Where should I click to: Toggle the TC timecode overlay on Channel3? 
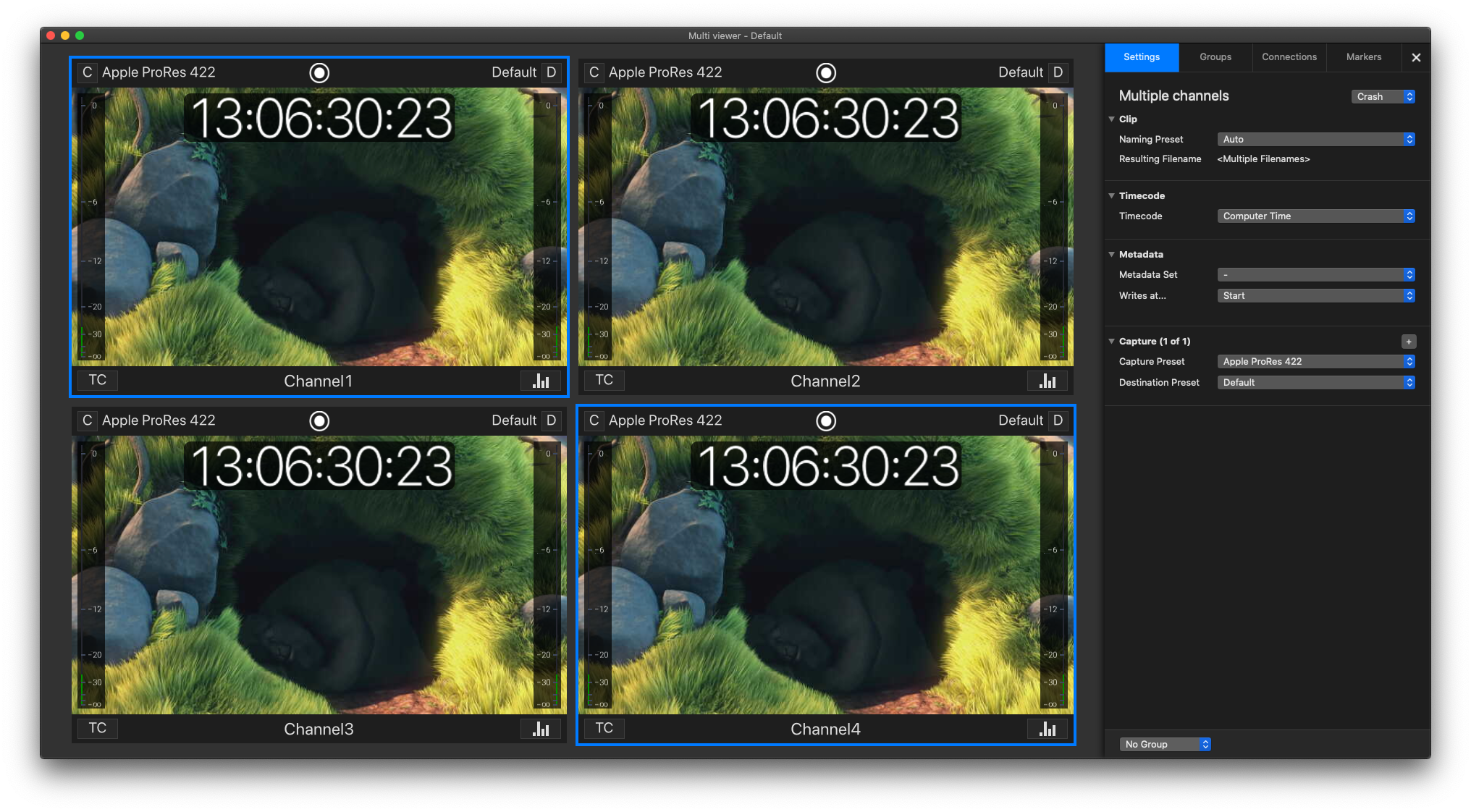click(x=98, y=729)
